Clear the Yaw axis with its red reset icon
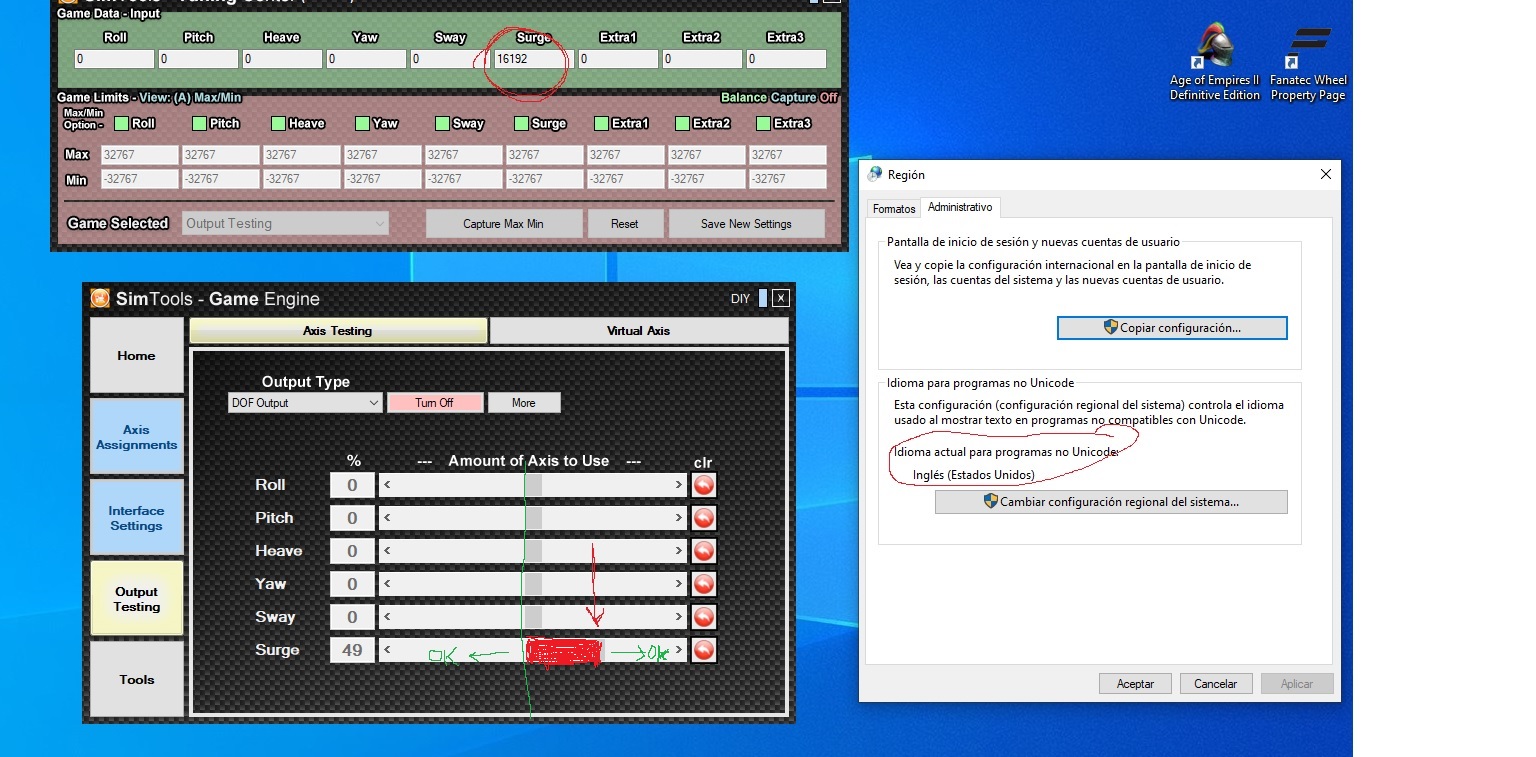This screenshot has width=1536, height=757. pyautogui.click(x=703, y=584)
